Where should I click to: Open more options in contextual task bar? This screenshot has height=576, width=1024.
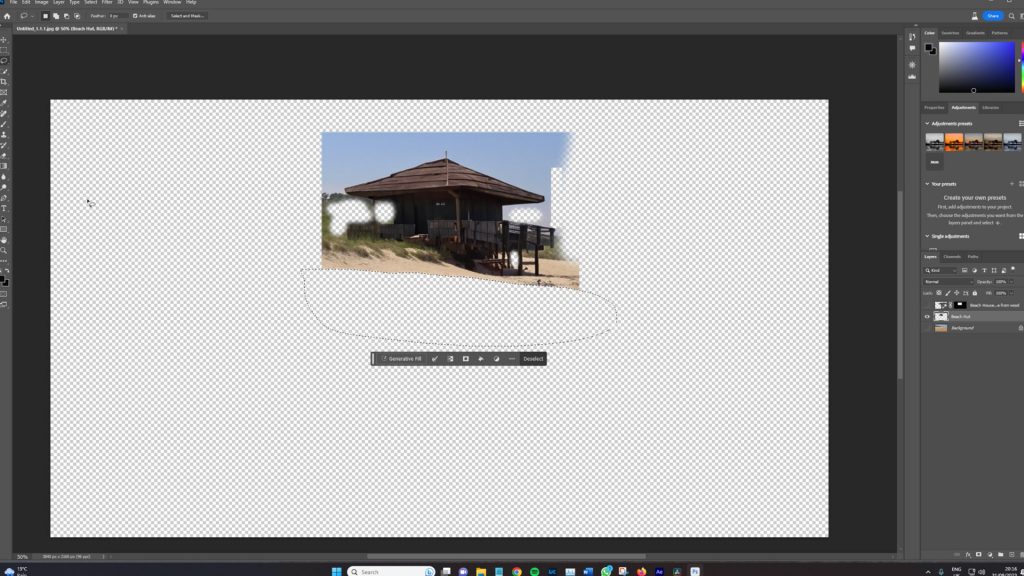coord(511,359)
